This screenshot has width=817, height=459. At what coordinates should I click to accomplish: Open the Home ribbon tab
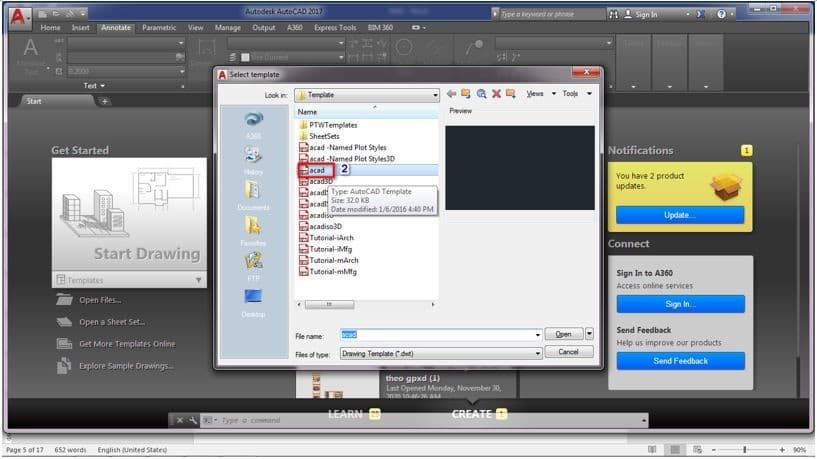[51, 28]
